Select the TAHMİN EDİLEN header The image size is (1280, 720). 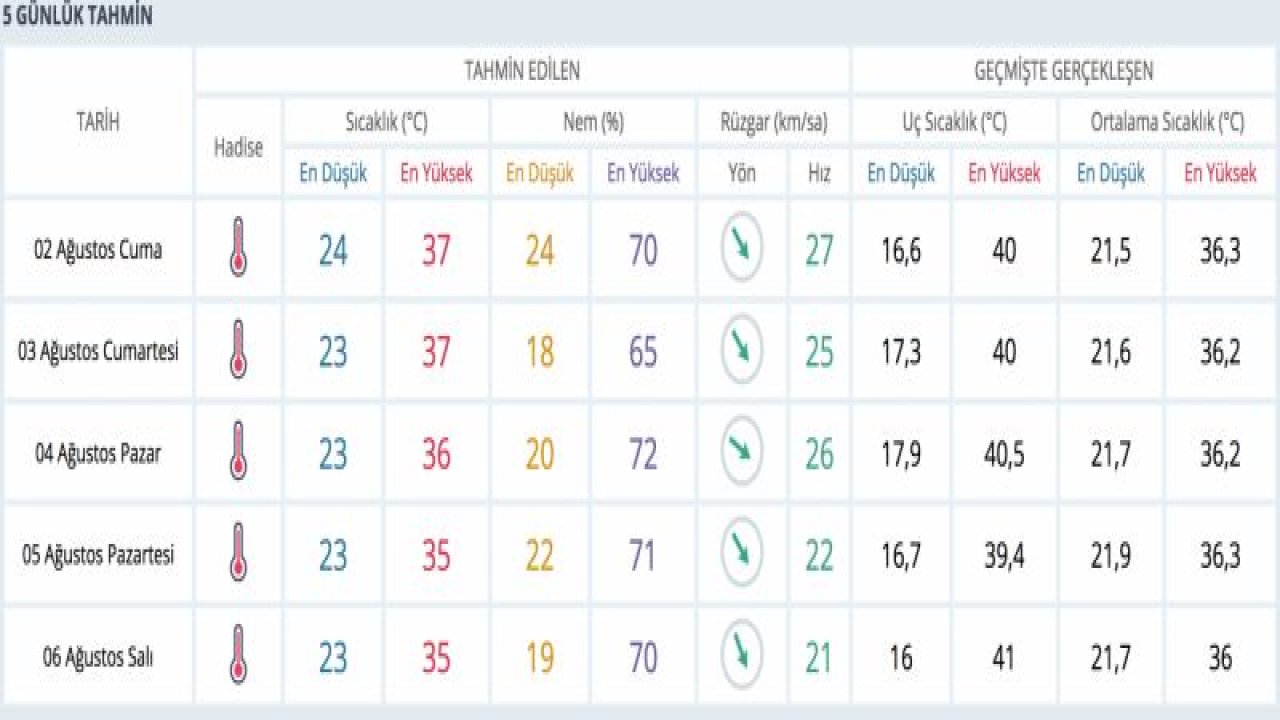522,71
